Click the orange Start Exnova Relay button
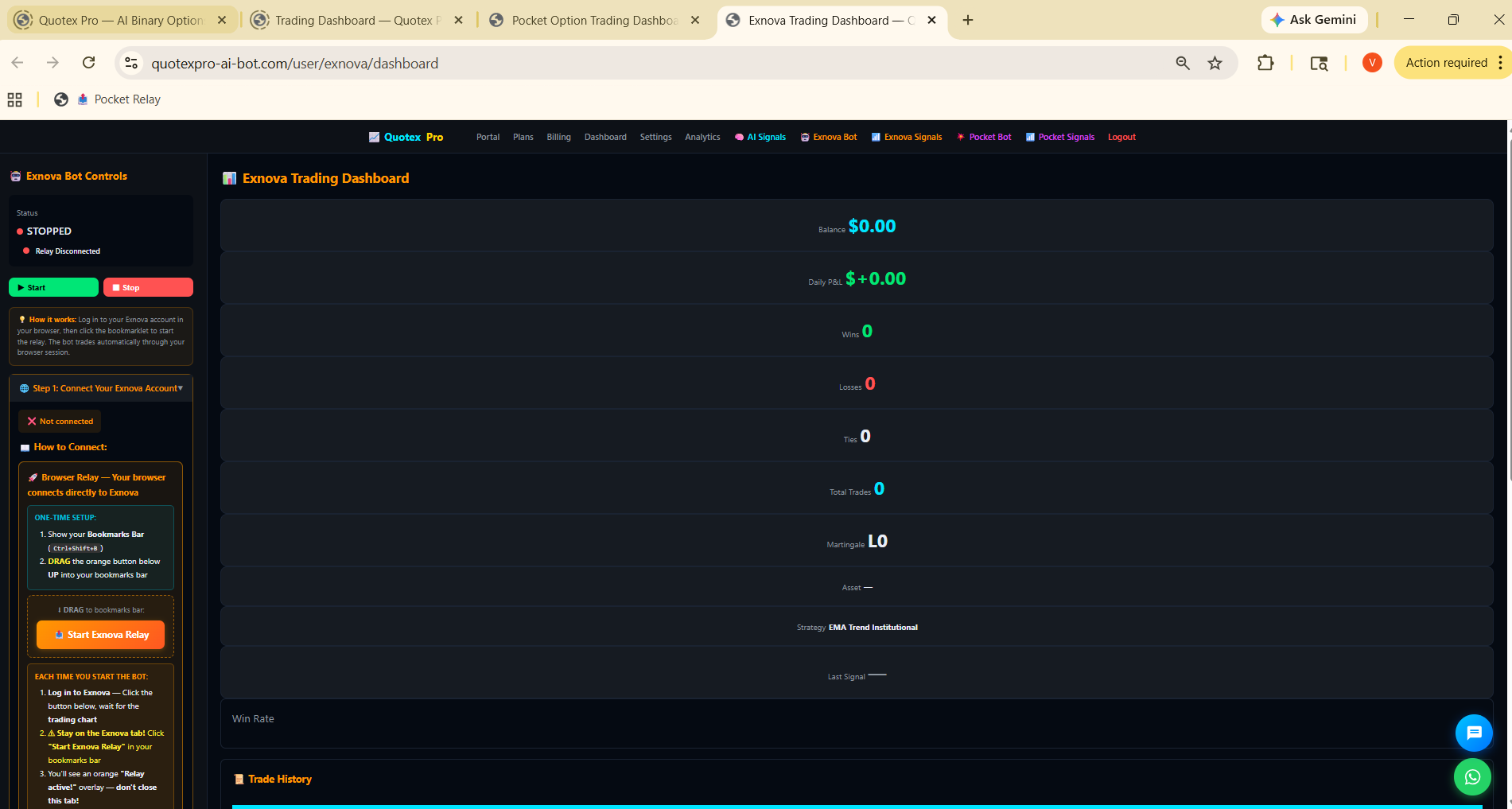This screenshot has height=809, width=1512. (100, 635)
